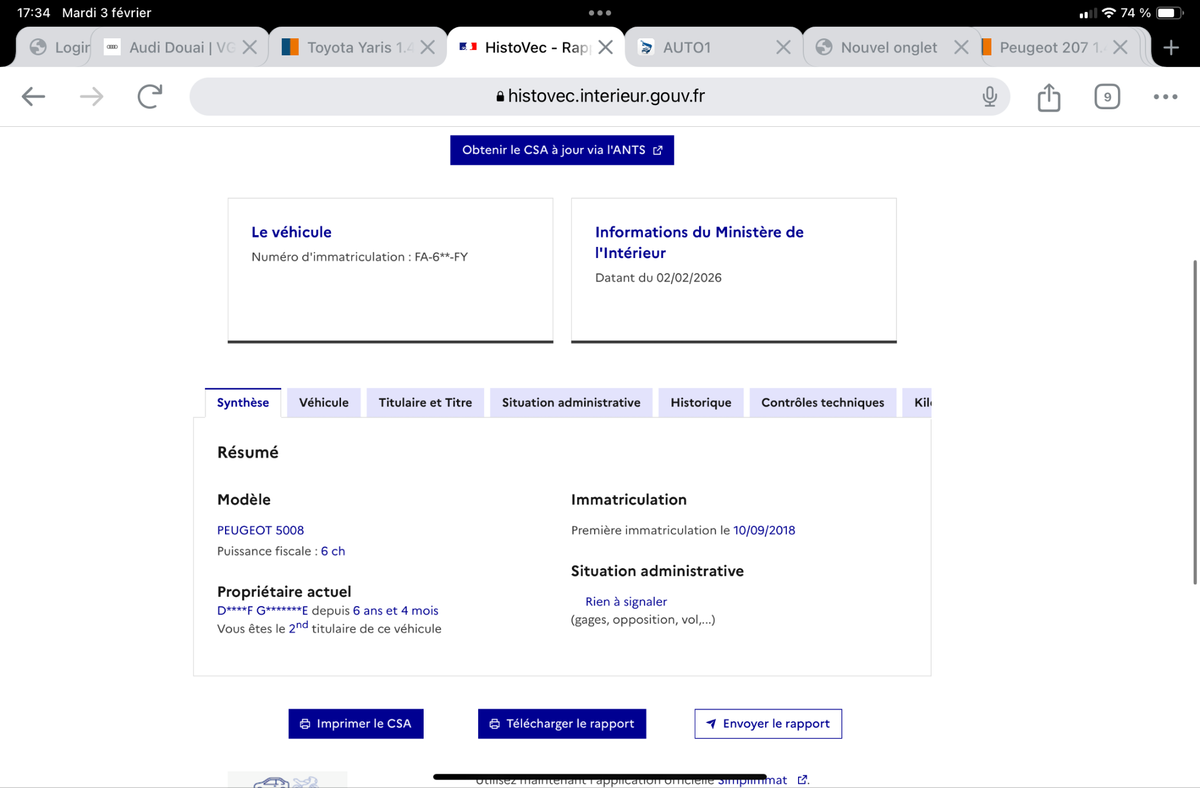Tap the three dots at screen top
Screen dimensions: 1200x788
click(x=600, y=13)
